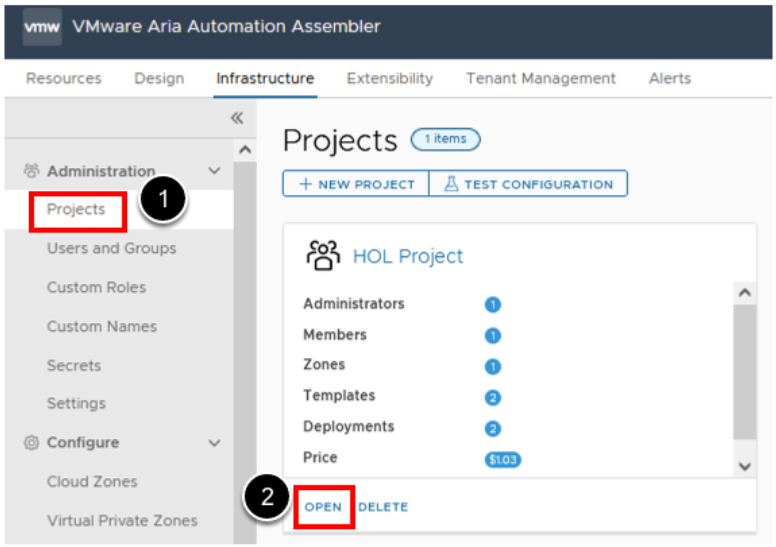Click the $1.03 price badge
This screenshot has height=547, width=776.
pos(502,460)
